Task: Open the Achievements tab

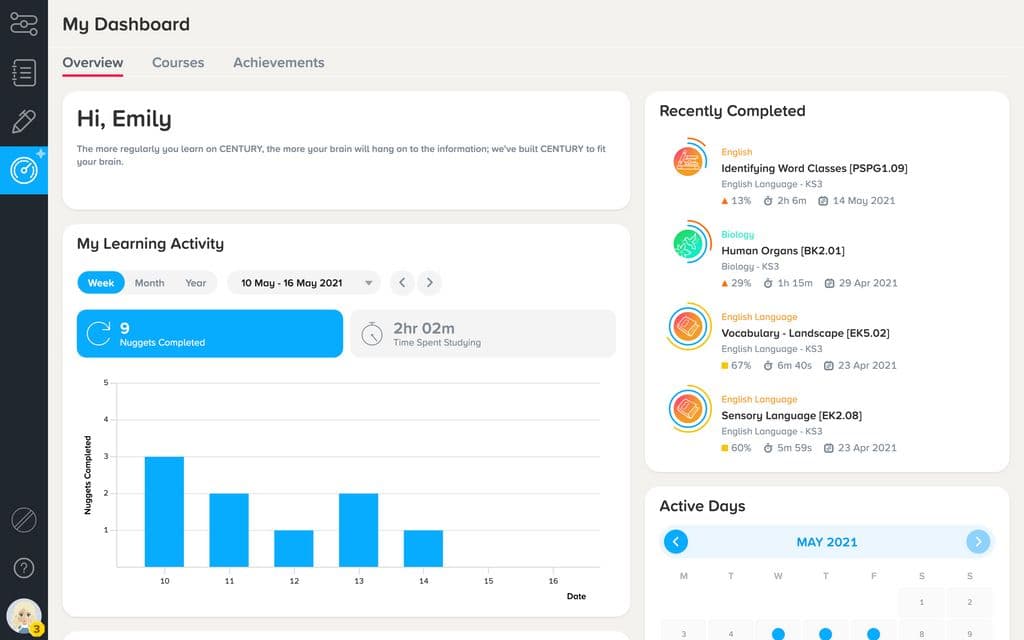Action: click(x=279, y=62)
